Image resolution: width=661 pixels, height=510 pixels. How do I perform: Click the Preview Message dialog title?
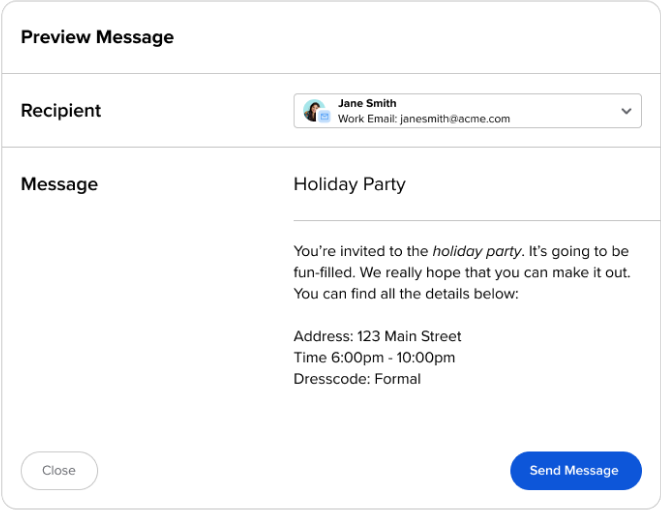(x=97, y=37)
